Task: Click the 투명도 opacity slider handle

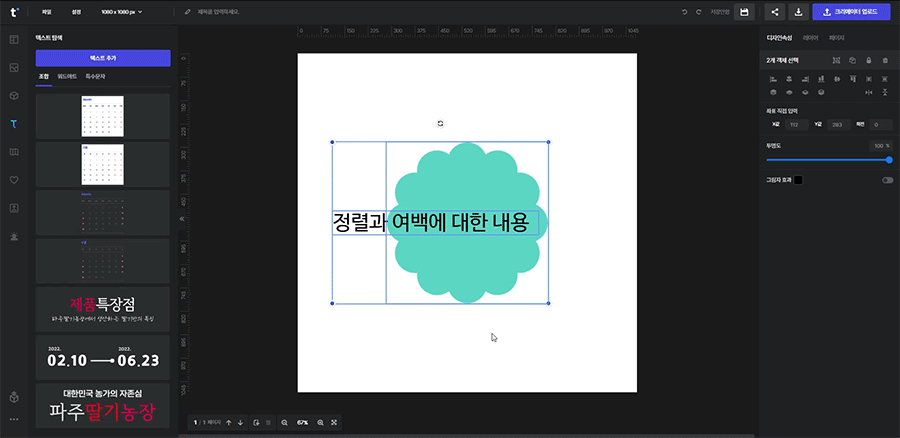Action: tap(889, 159)
